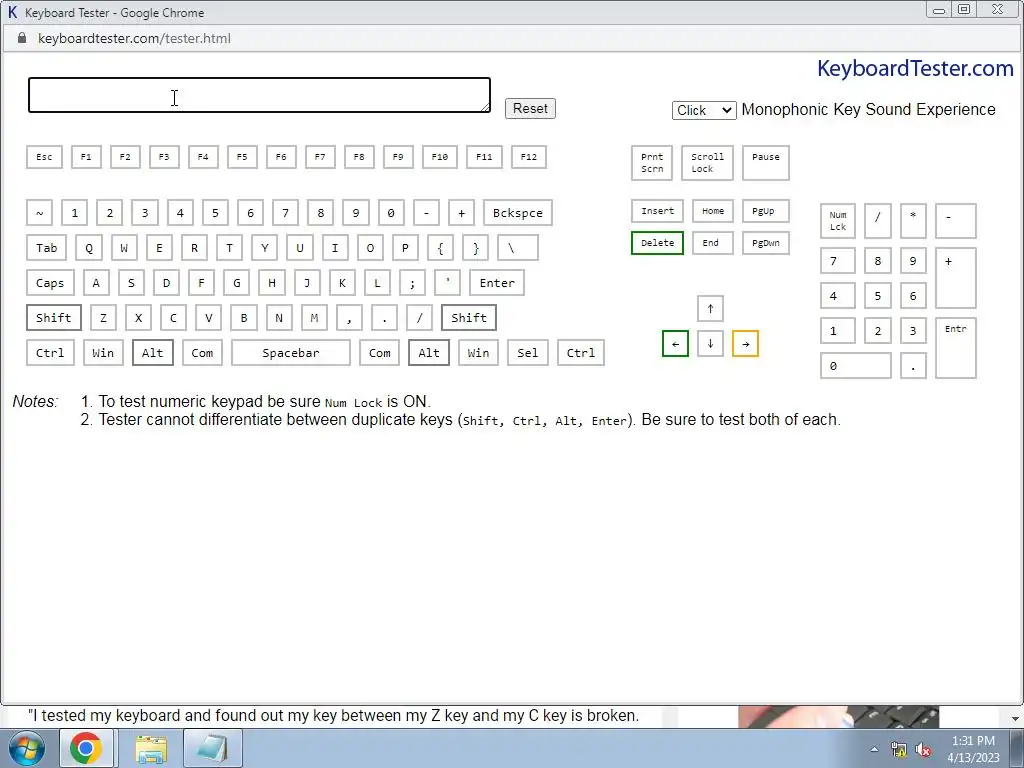Viewport: 1024px width, 768px height.
Task: Click the End key
Action: [712, 243]
